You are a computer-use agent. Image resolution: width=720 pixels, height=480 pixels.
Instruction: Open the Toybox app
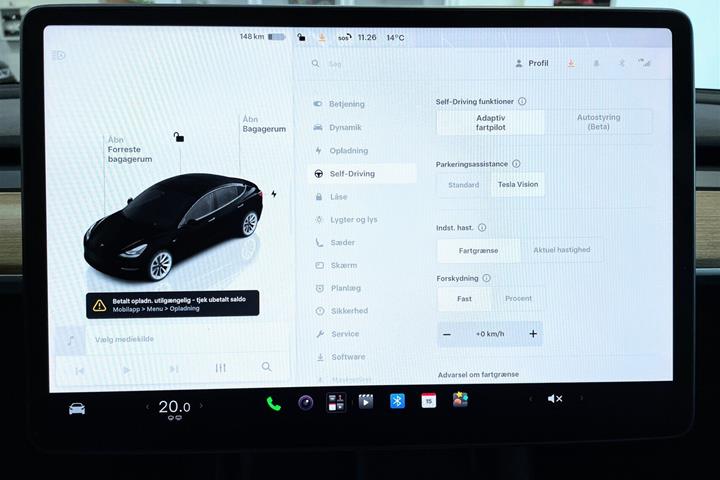pos(460,400)
